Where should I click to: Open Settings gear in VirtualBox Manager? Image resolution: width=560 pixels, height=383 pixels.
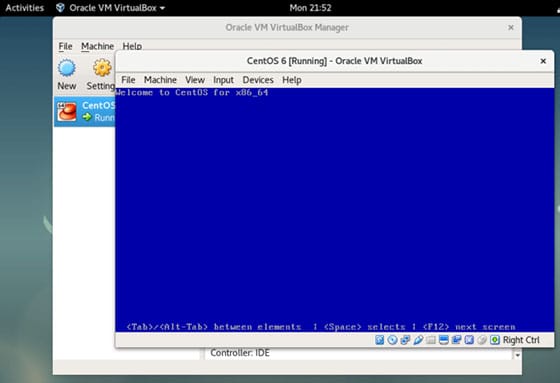[102, 68]
